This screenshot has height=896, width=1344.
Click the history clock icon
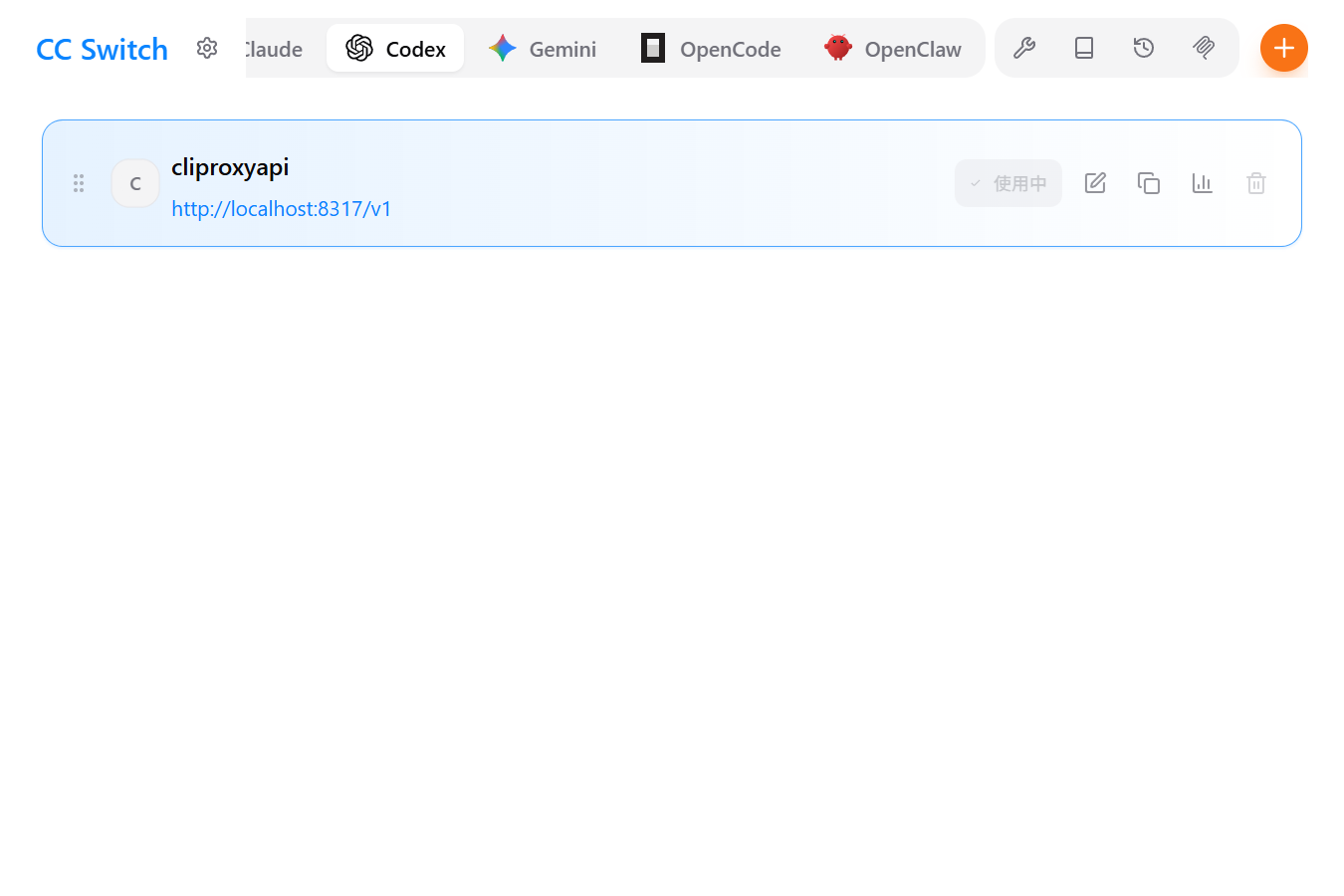[x=1144, y=48]
